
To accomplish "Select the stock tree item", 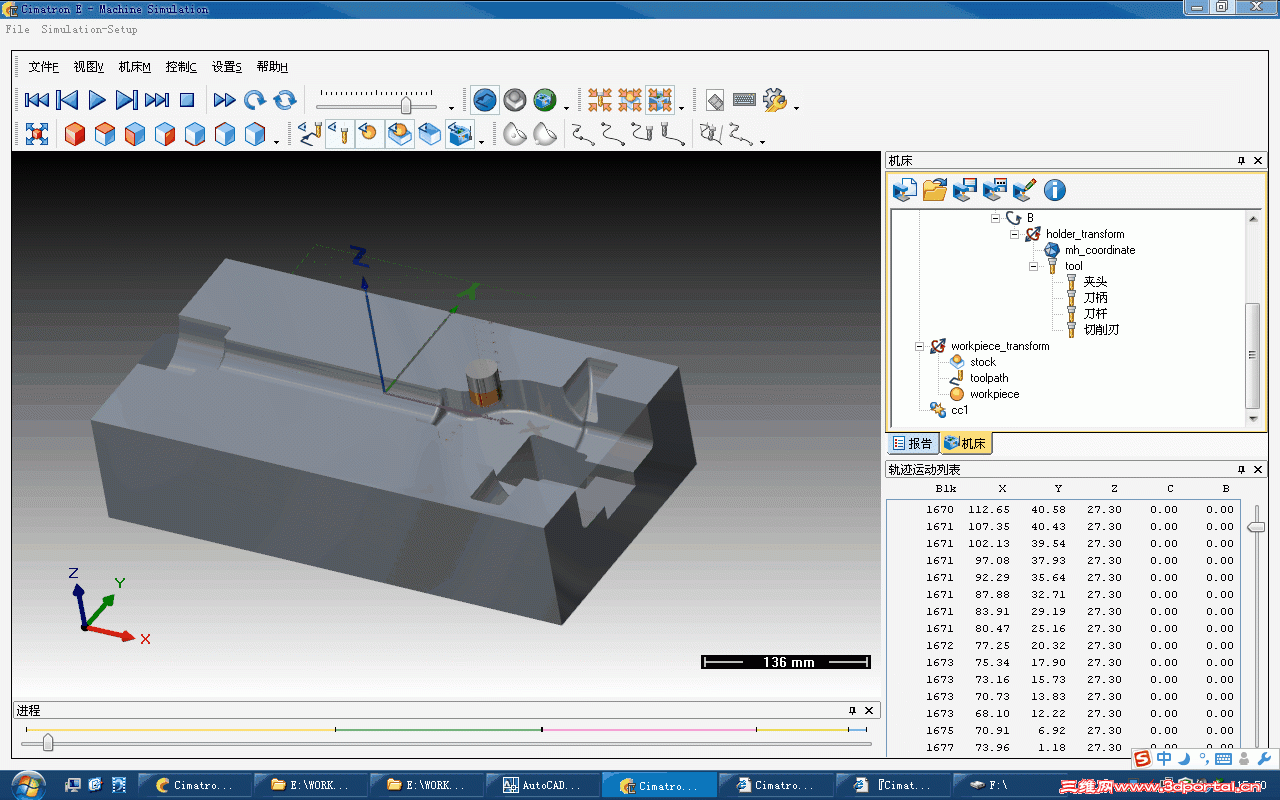I will 983,362.
